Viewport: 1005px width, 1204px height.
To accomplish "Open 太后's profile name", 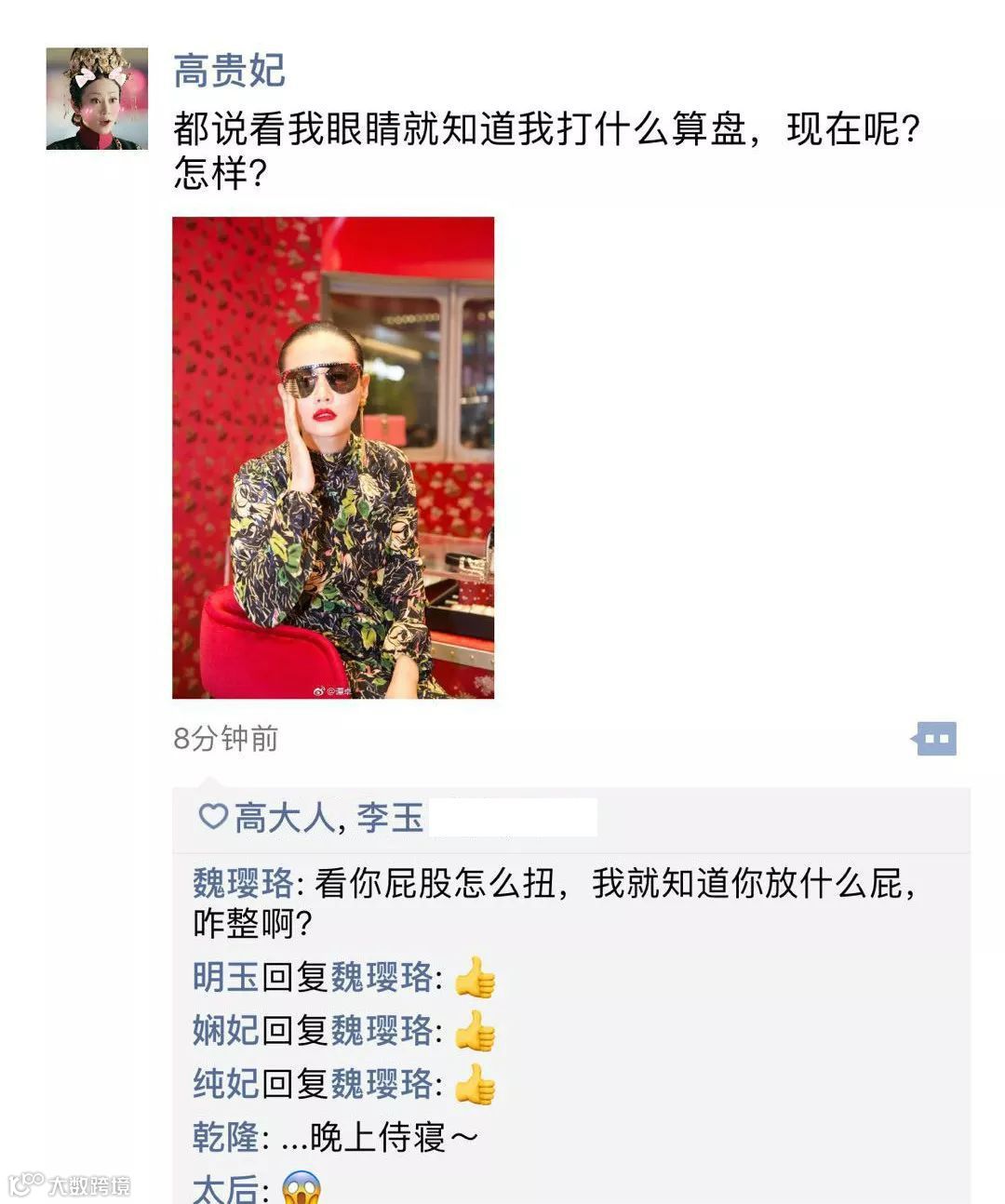I will (x=226, y=1188).
